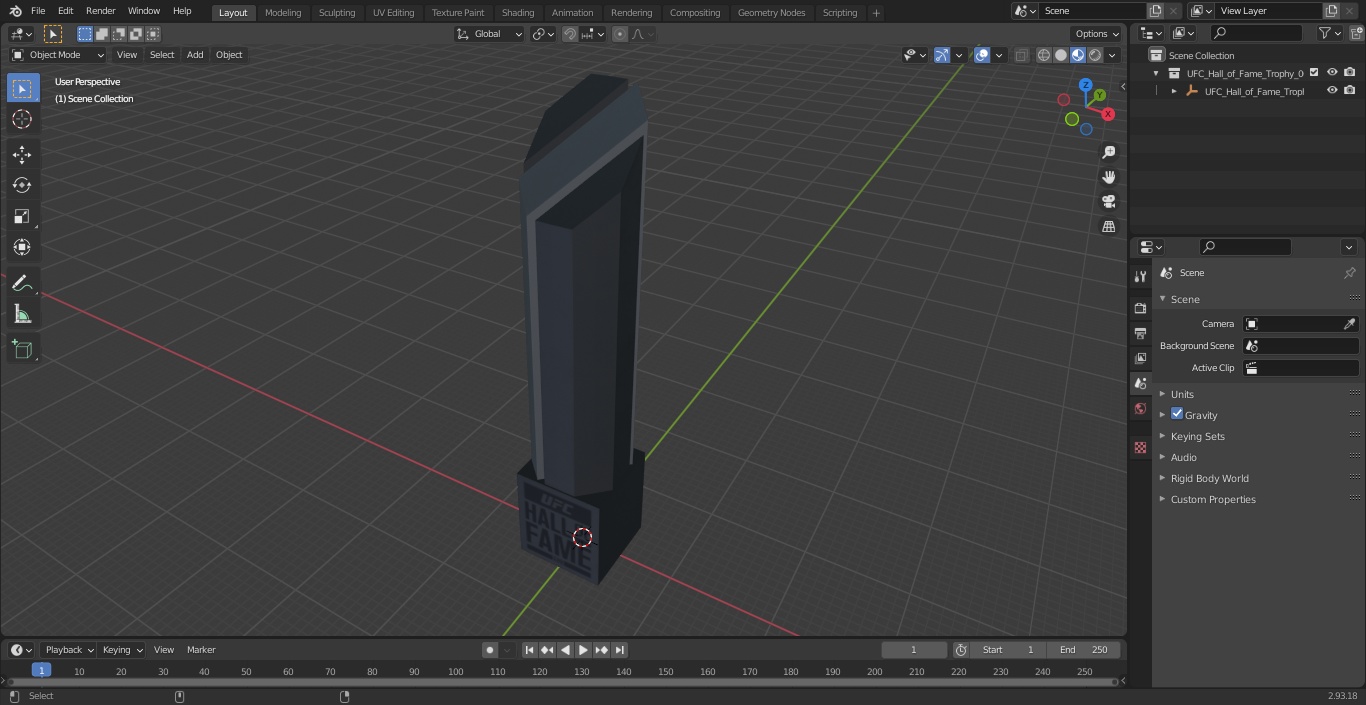
Task: Open the viewport Add menu
Action: pyautogui.click(x=195, y=55)
